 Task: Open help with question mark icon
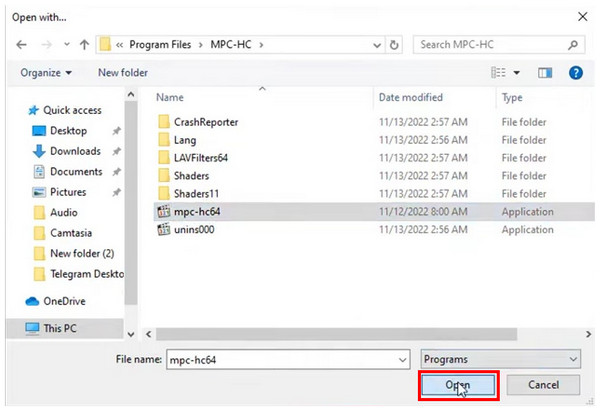[576, 73]
